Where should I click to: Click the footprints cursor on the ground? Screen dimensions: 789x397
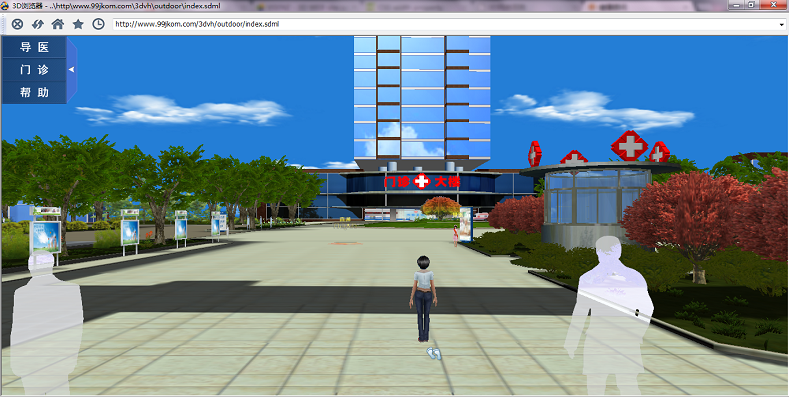coord(434,354)
